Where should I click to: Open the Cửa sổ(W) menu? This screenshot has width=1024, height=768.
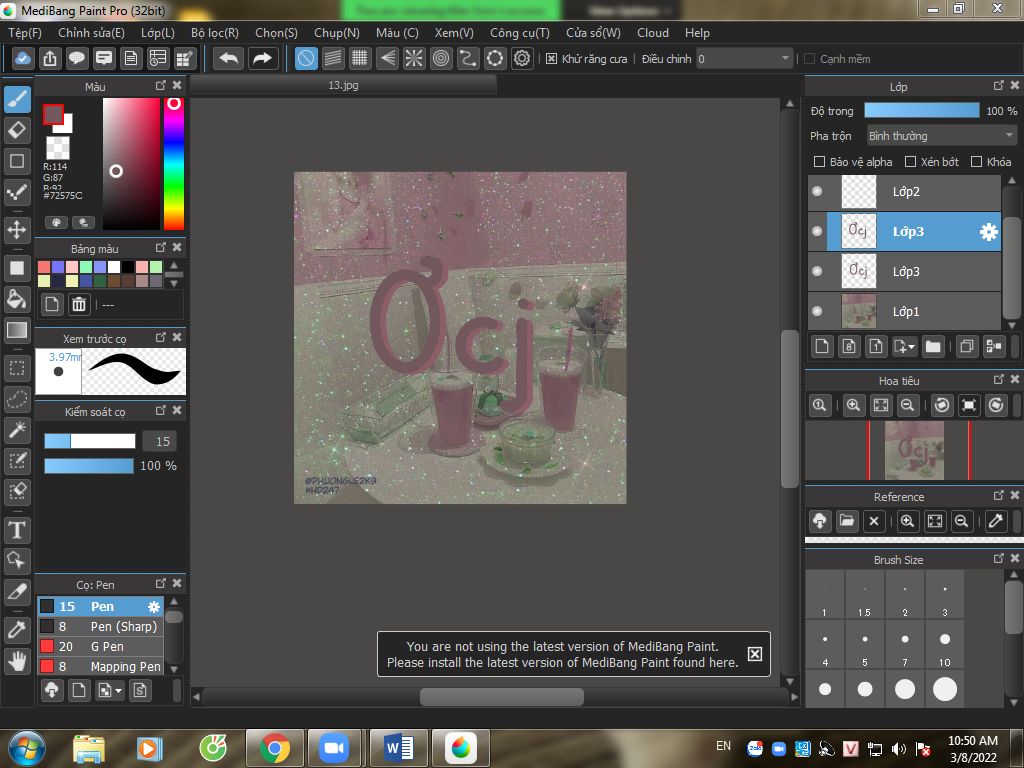[x=593, y=33]
